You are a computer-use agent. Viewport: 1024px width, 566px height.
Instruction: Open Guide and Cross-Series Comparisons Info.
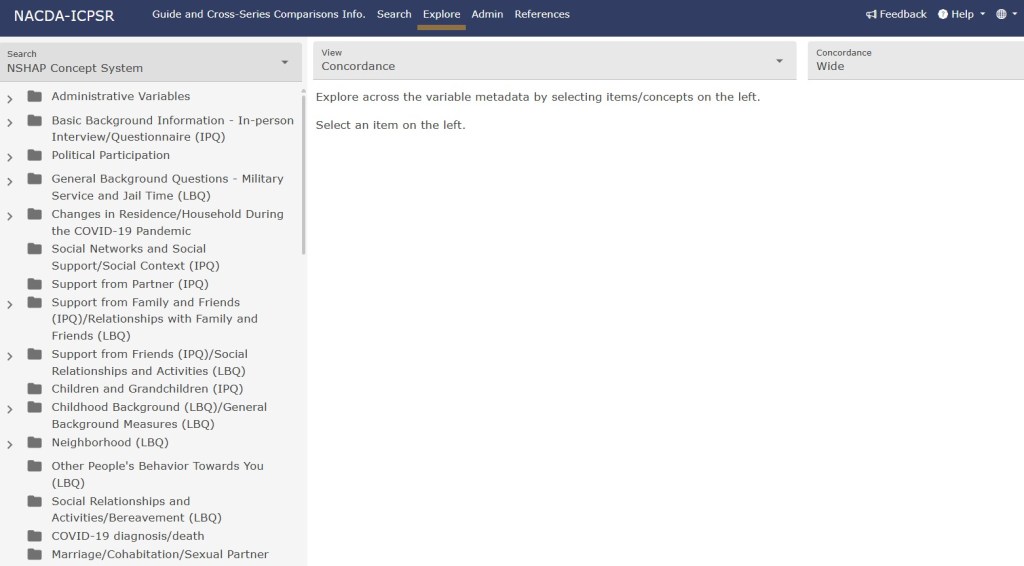coord(258,14)
